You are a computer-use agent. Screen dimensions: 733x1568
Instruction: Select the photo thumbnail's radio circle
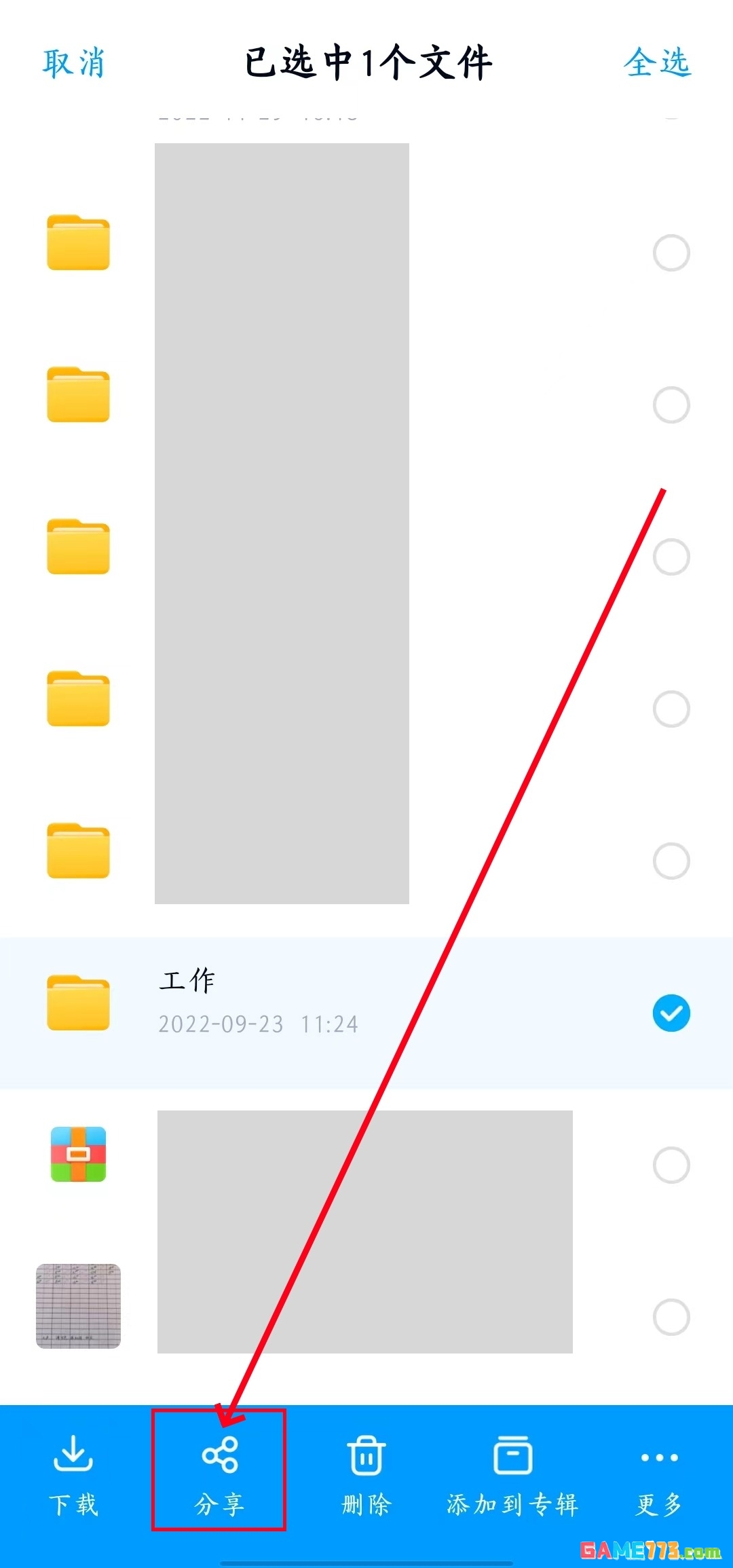tap(671, 1317)
